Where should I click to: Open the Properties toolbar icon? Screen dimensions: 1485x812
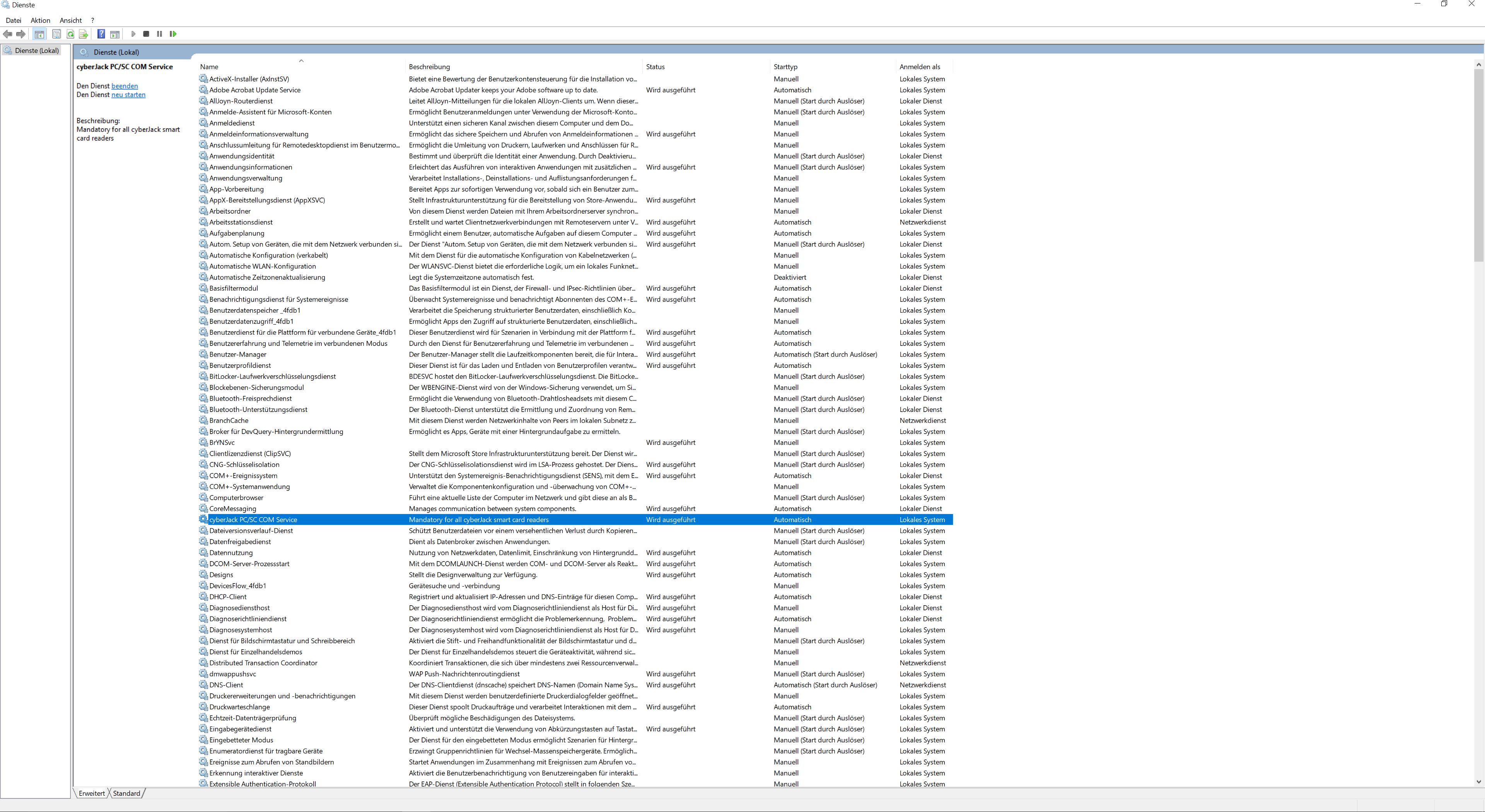[x=56, y=34]
